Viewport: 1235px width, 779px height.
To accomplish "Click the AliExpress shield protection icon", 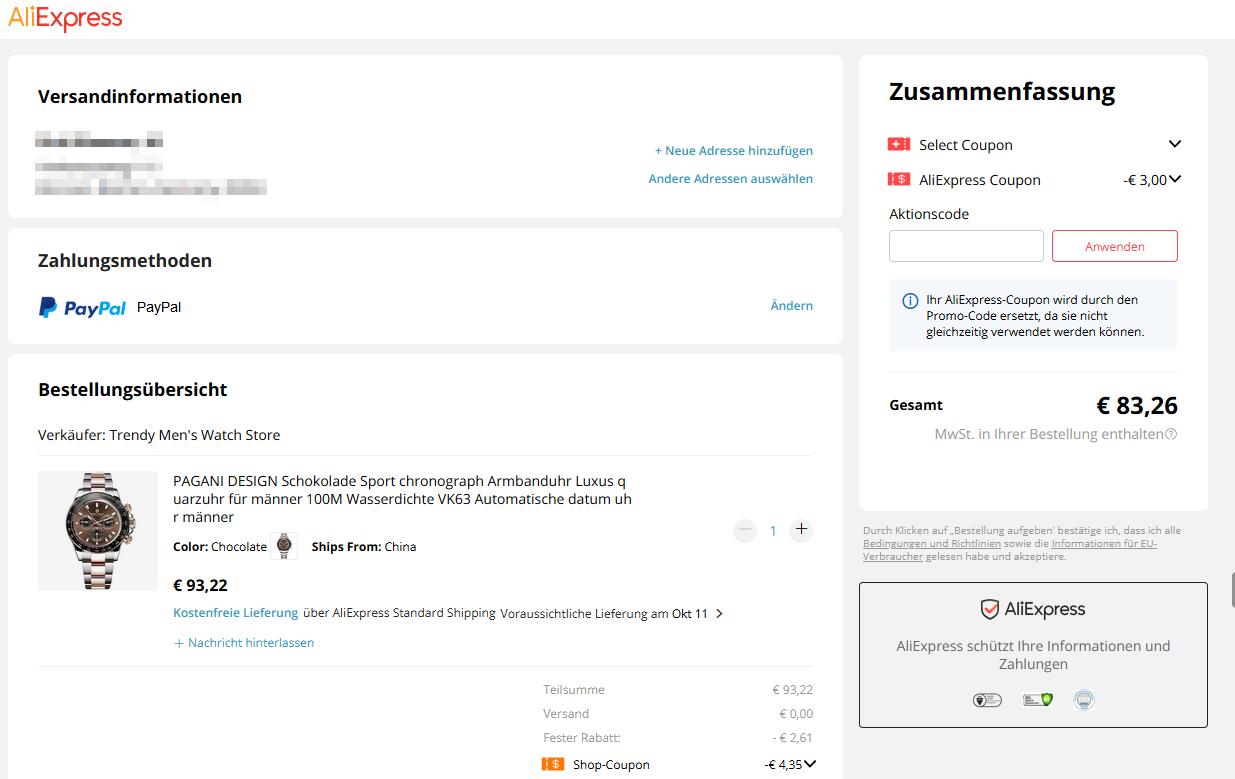I will 989,609.
